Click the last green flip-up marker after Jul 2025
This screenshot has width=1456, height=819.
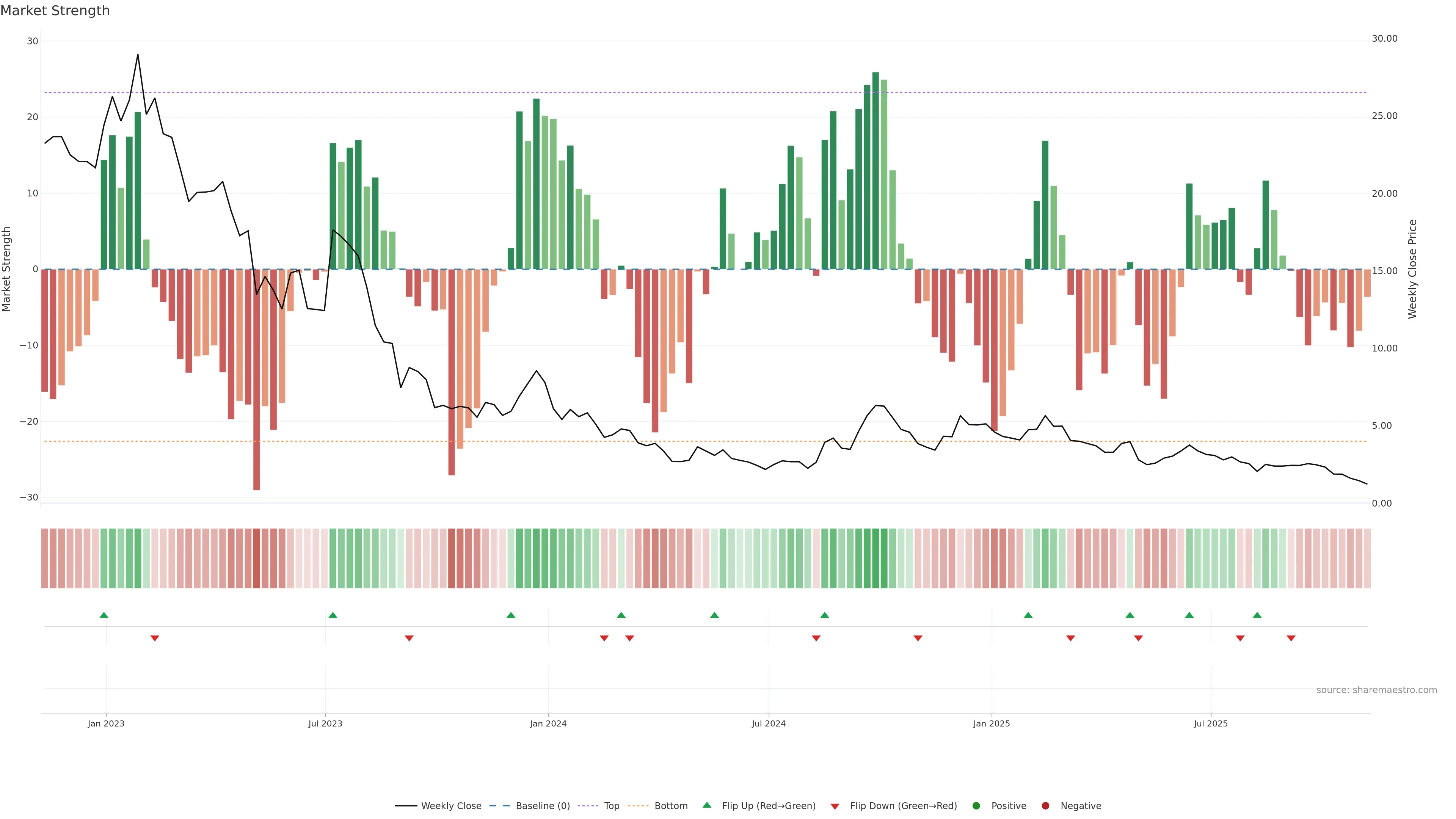coord(1257,615)
